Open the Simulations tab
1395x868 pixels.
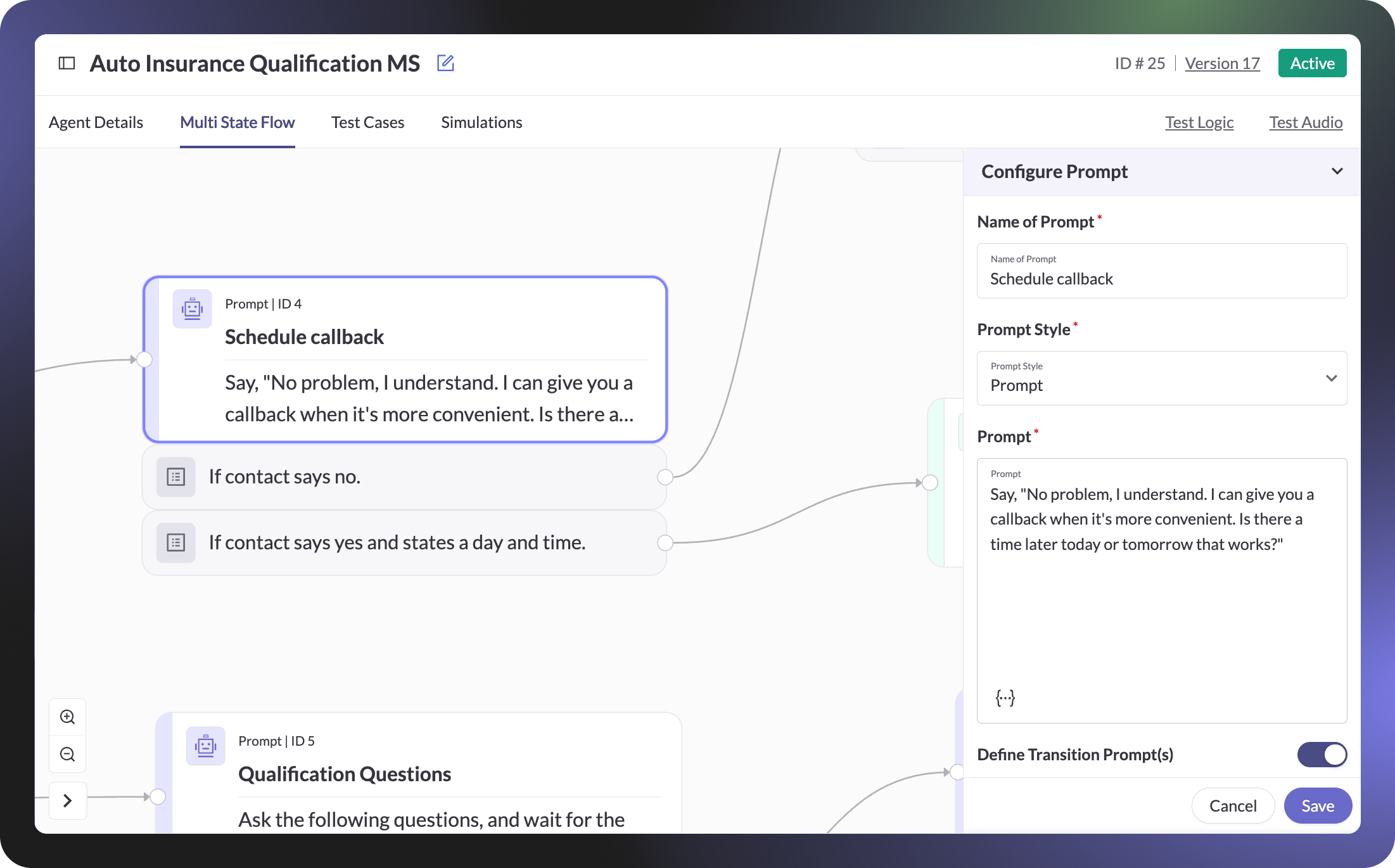pyautogui.click(x=481, y=122)
